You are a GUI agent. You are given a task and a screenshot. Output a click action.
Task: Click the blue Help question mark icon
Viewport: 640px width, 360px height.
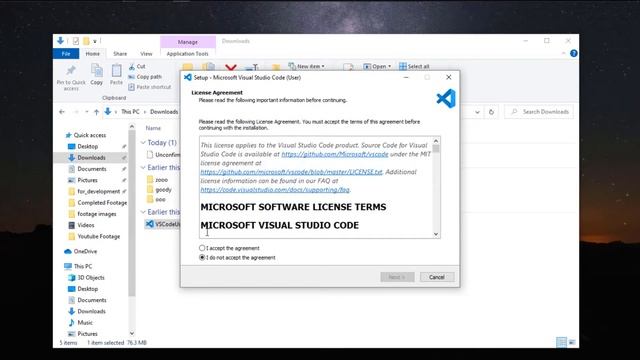pos(573,53)
